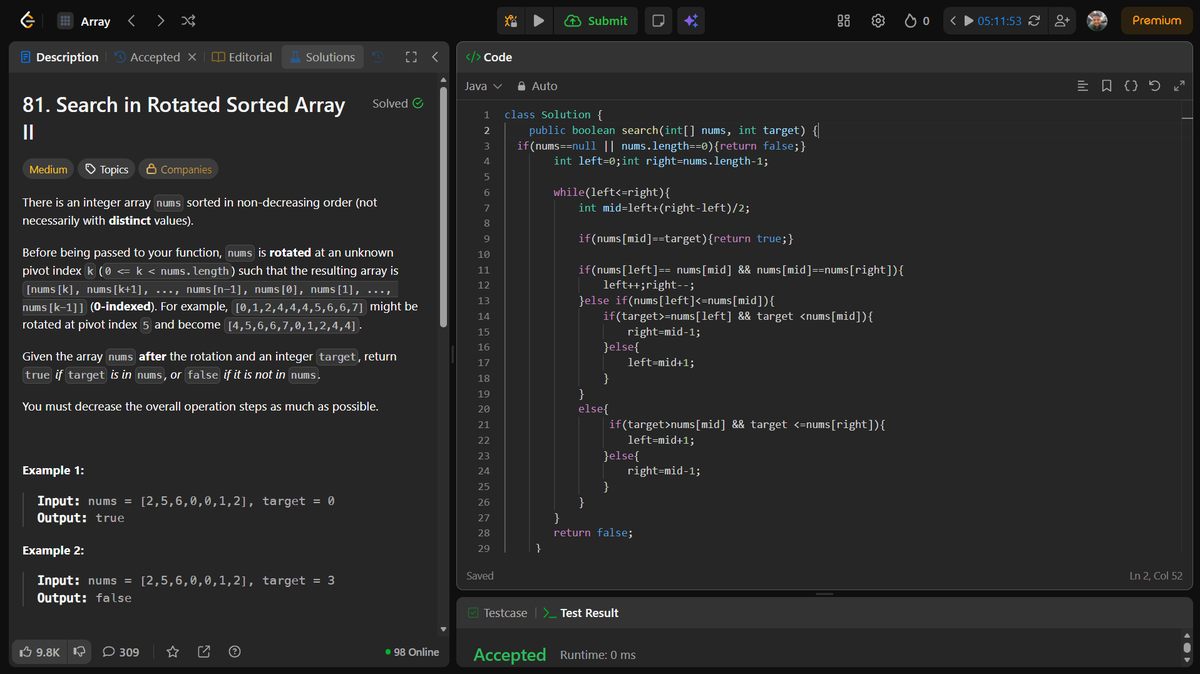This screenshot has width=1200, height=674.
Task: Open the LeetCode home logo
Action: click(x=28, y=21)
